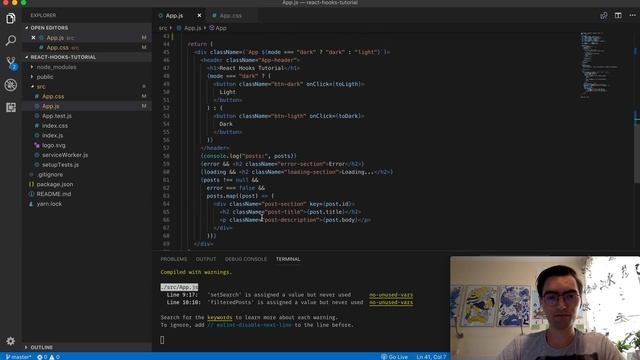Click on the console.log line in editor
Image resolution: width=640 pixels, height=360 pixels.
coord(248,156)
